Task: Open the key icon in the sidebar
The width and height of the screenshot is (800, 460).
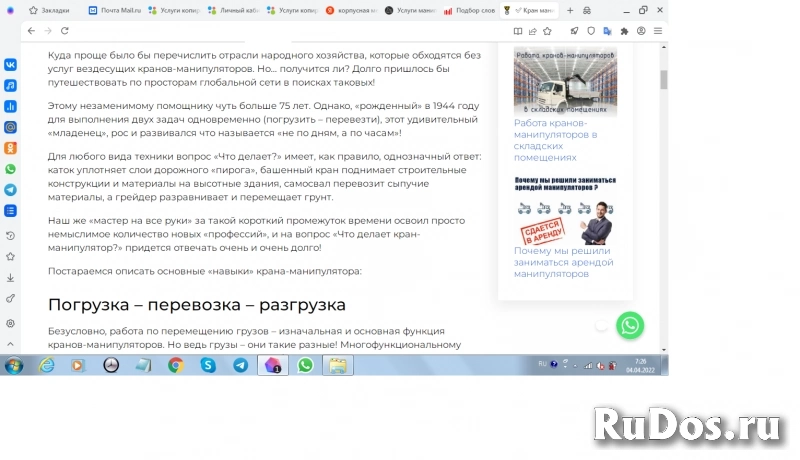Action: pyautogui.click(x=10, y=298)
